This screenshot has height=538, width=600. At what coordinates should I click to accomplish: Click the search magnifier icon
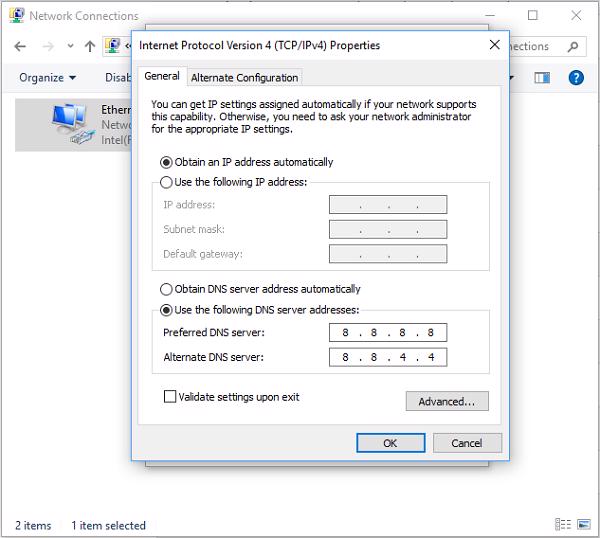[574, 46]
